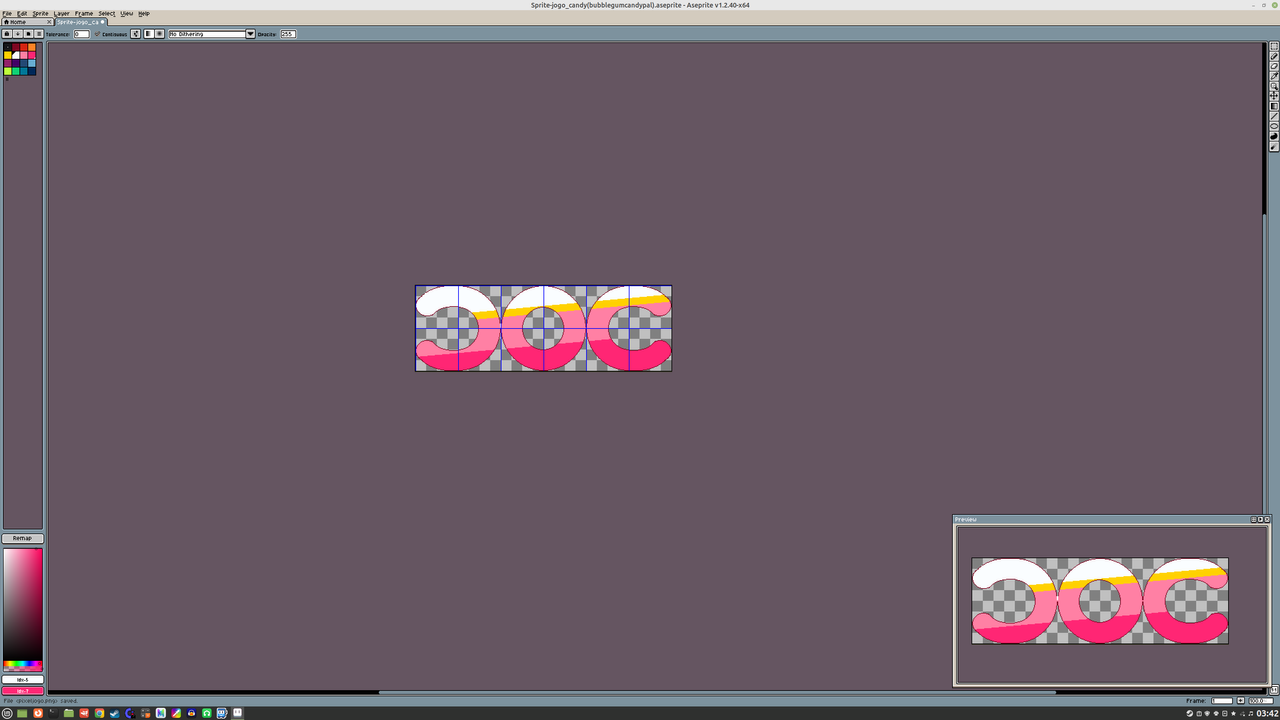The height and width of the screenshot is (720, 1280).
Task: Open the Layer menu
Action: [x=62, y=14]
